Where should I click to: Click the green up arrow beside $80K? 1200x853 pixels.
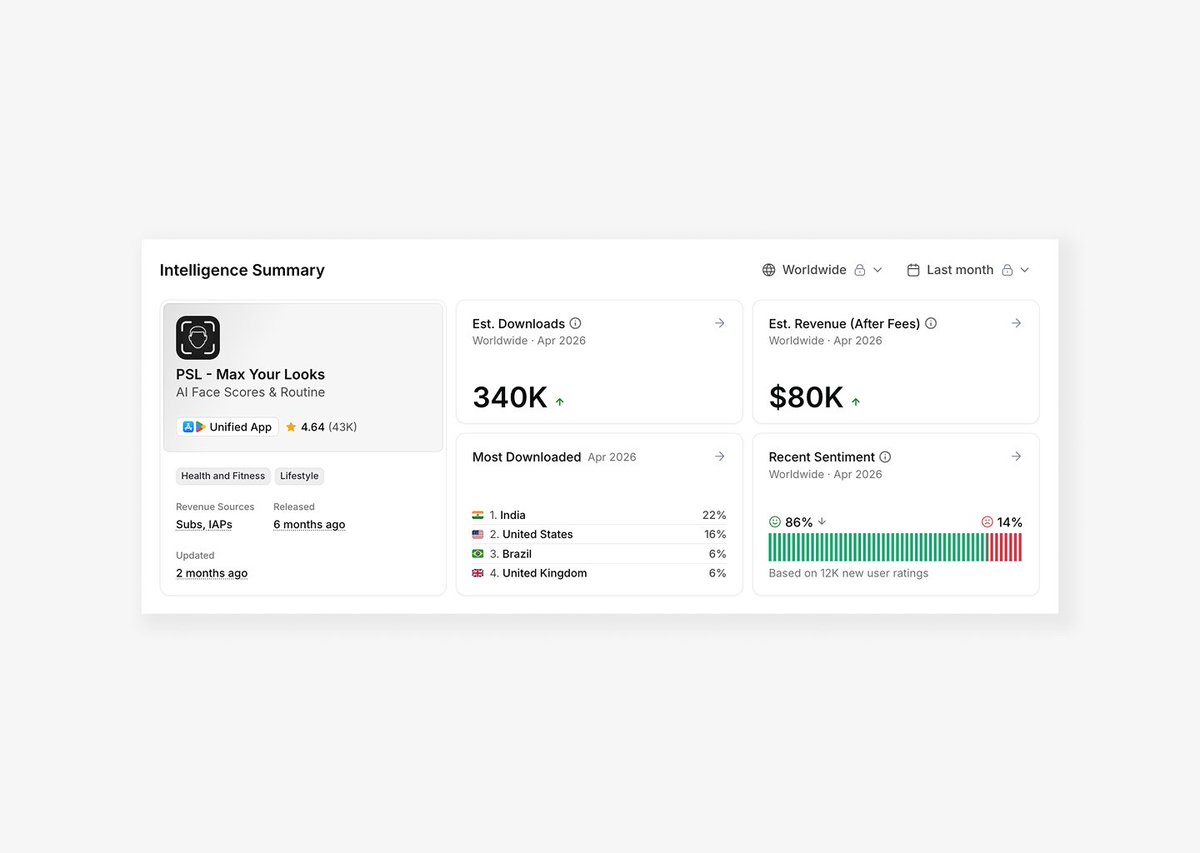[x=856, y=402]
